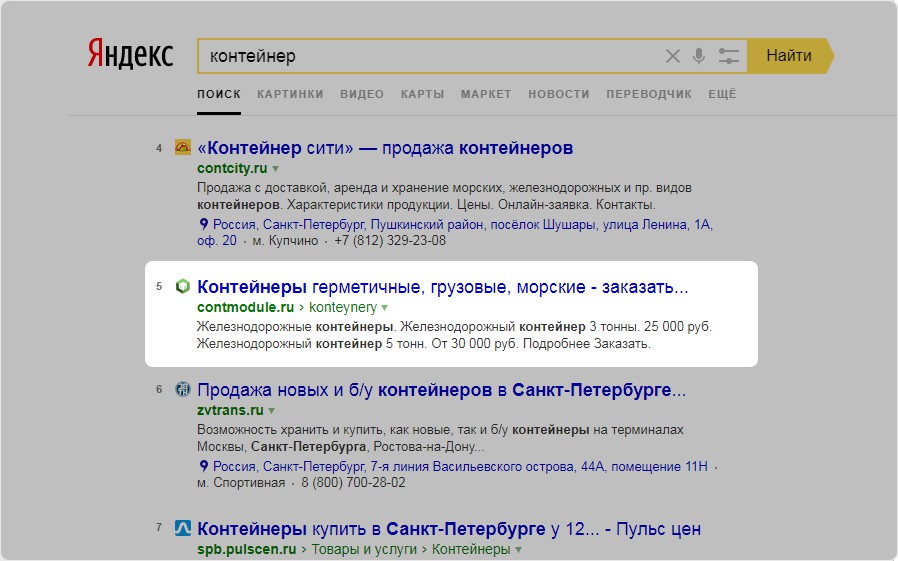This screenshot has height=561, width=898.
Task: Expand dropdown arrow next to zvtrans.ru
Action: (x=271, y=411)
